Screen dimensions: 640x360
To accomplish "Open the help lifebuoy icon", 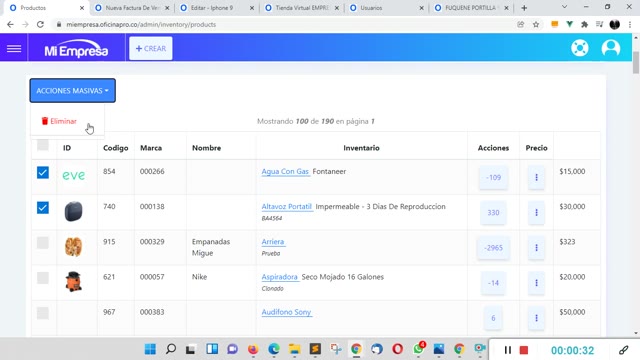I will [x=580, y=48].
